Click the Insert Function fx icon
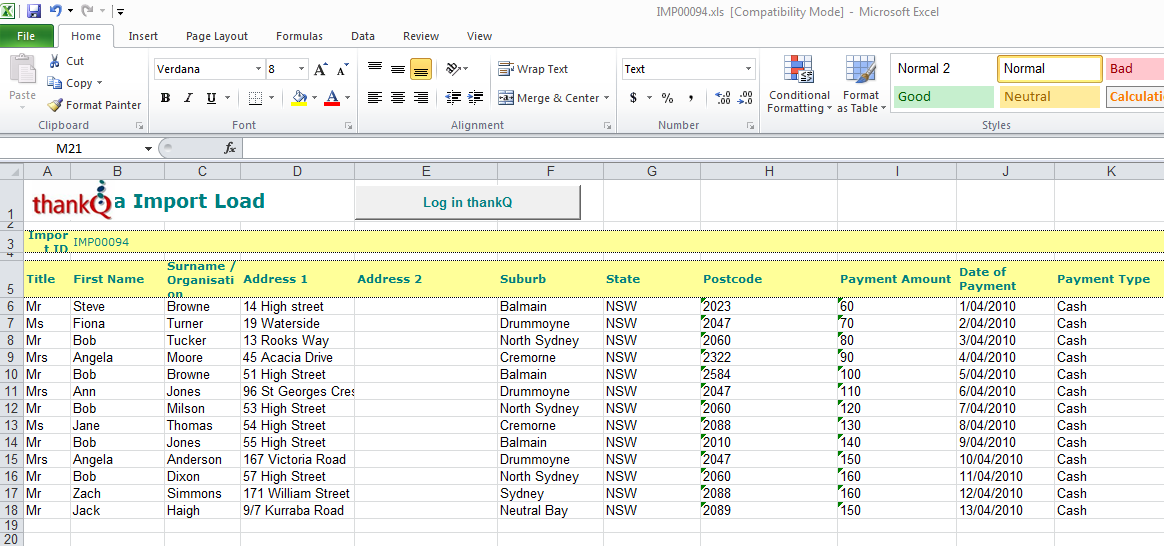This screenshot has width=1164, height=546. [230, 148]
